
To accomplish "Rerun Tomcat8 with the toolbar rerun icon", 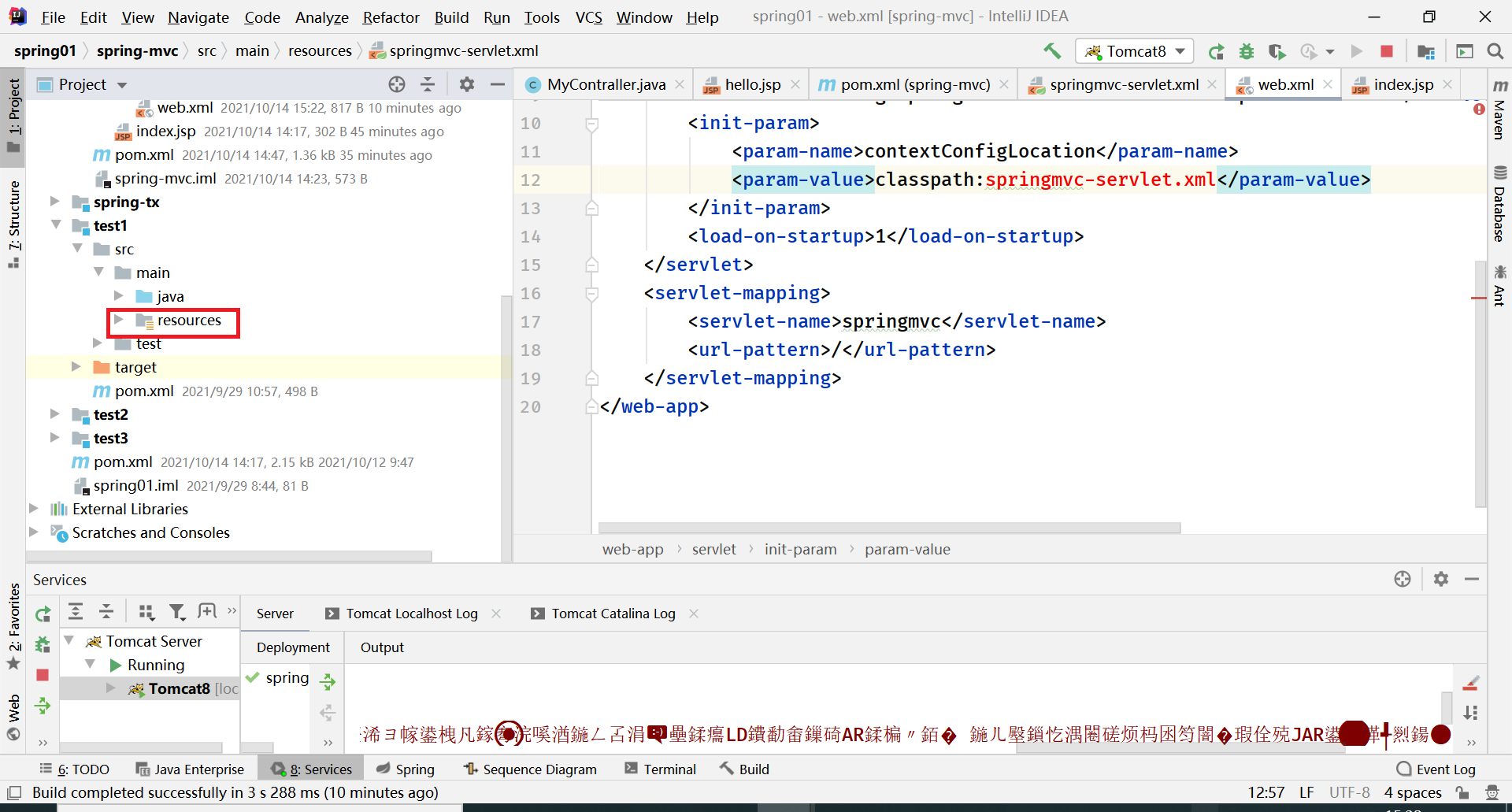I will 1216,51.
